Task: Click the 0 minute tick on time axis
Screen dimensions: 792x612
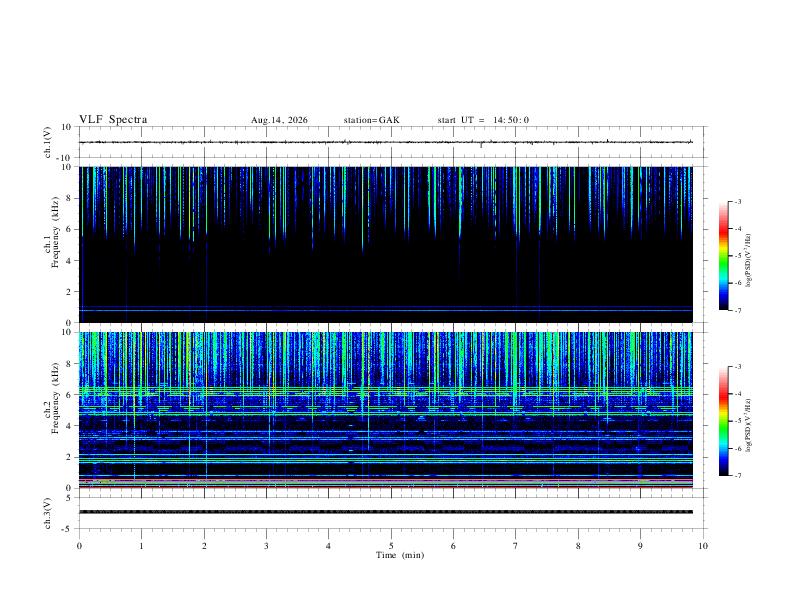Action: 79,546
